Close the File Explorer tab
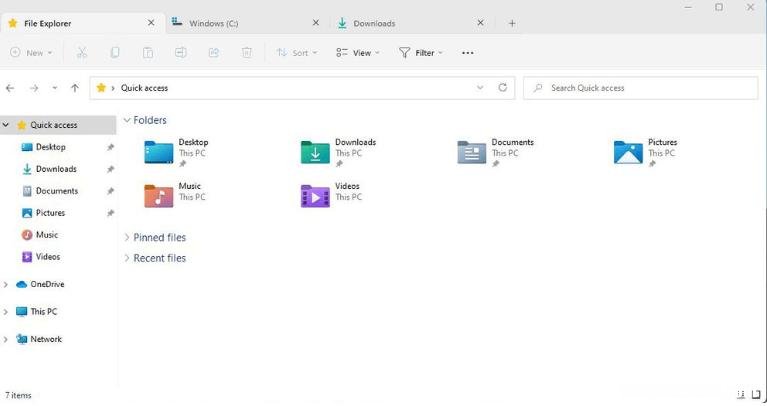 [151, 23]
